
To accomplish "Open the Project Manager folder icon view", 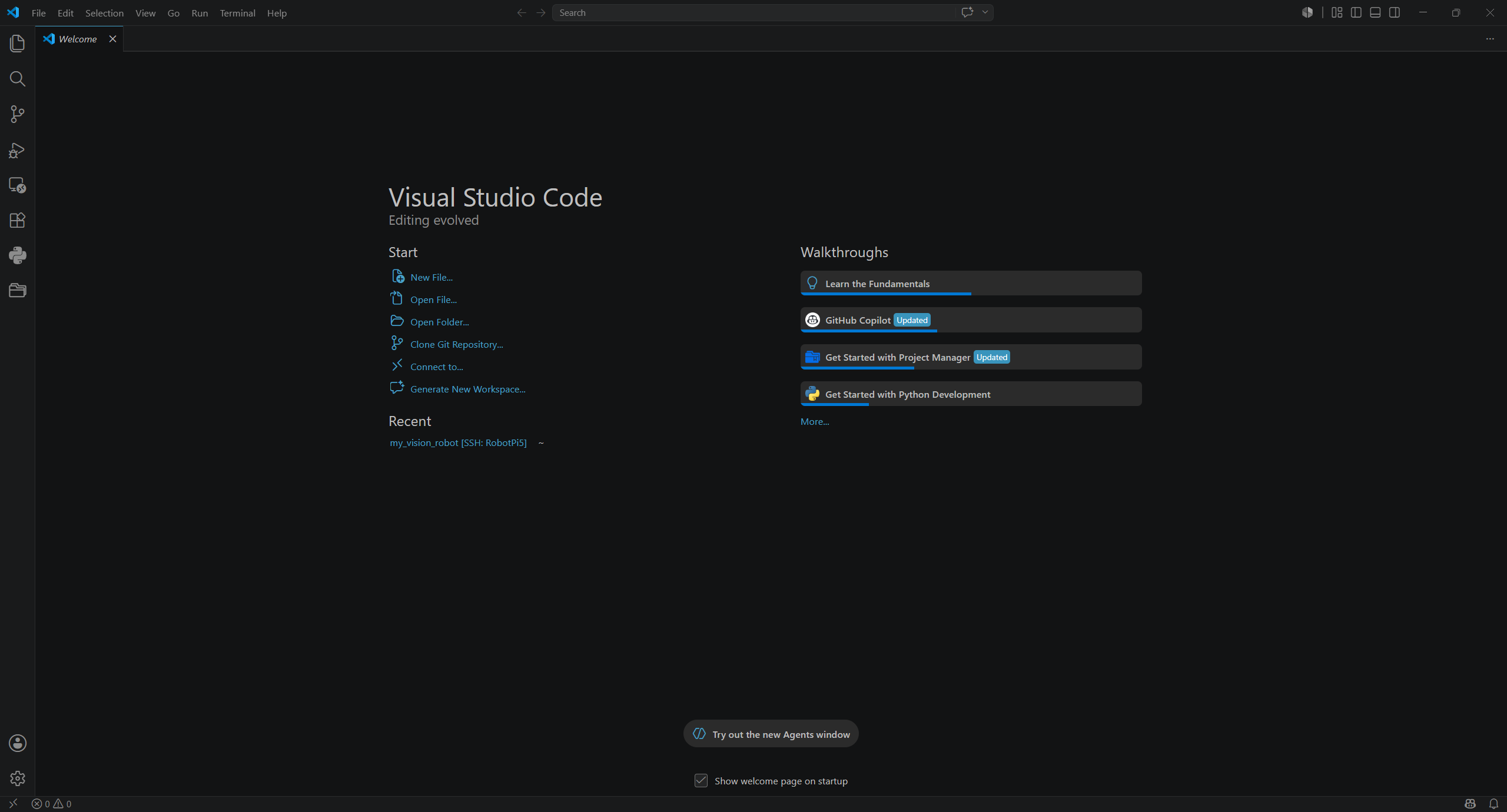I will pyautogui.click(x=18, y=291).
